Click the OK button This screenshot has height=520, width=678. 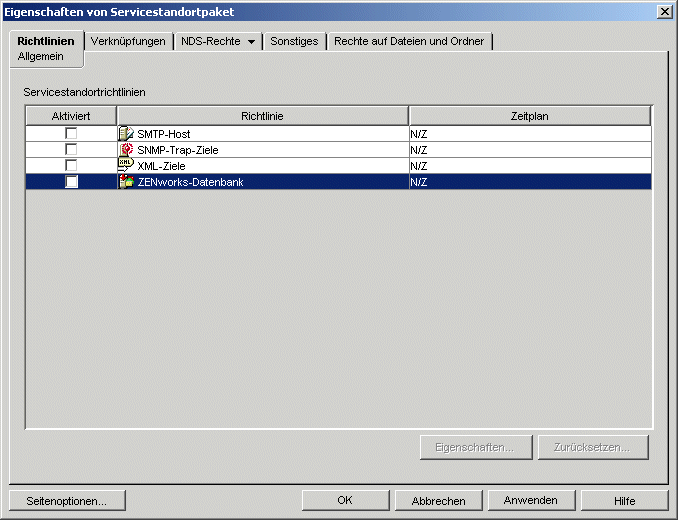(x=345, y=500)
